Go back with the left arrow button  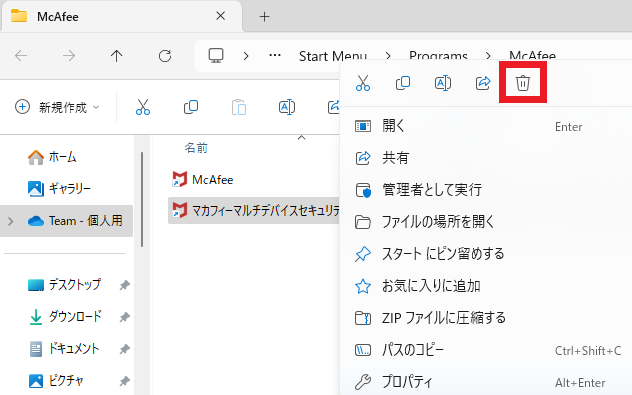21,56
